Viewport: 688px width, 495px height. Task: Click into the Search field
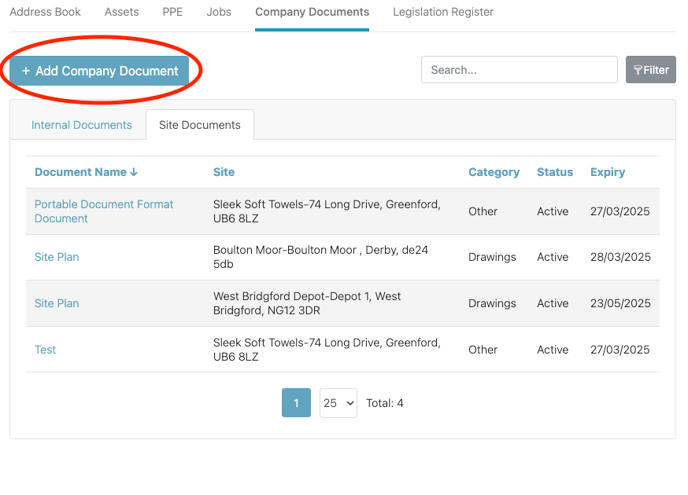pos(519,70)
